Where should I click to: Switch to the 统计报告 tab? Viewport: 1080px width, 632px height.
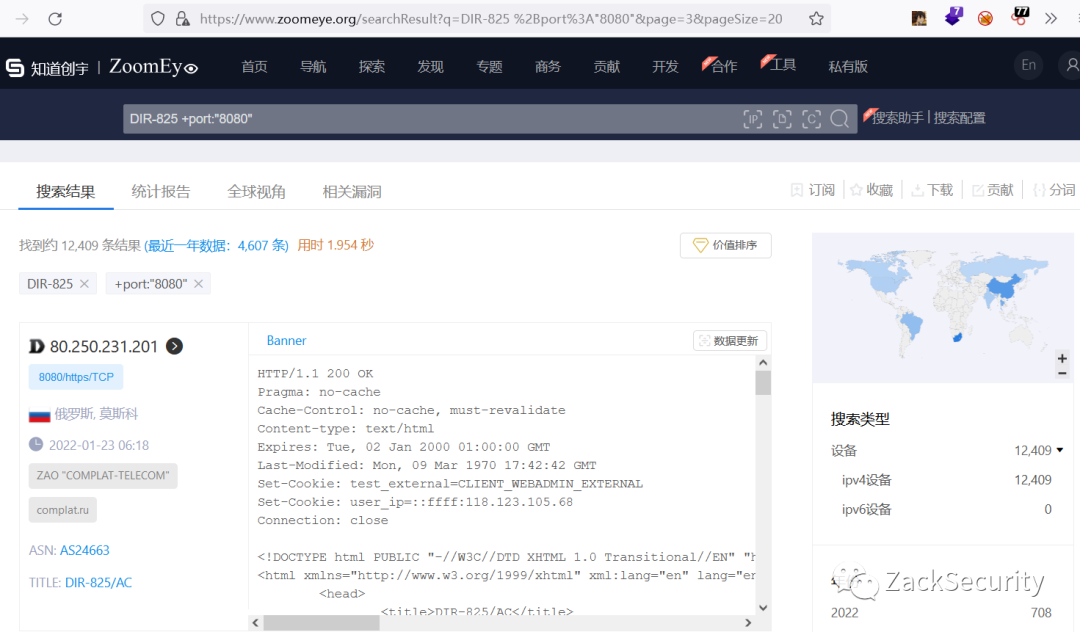coord(160,191)
